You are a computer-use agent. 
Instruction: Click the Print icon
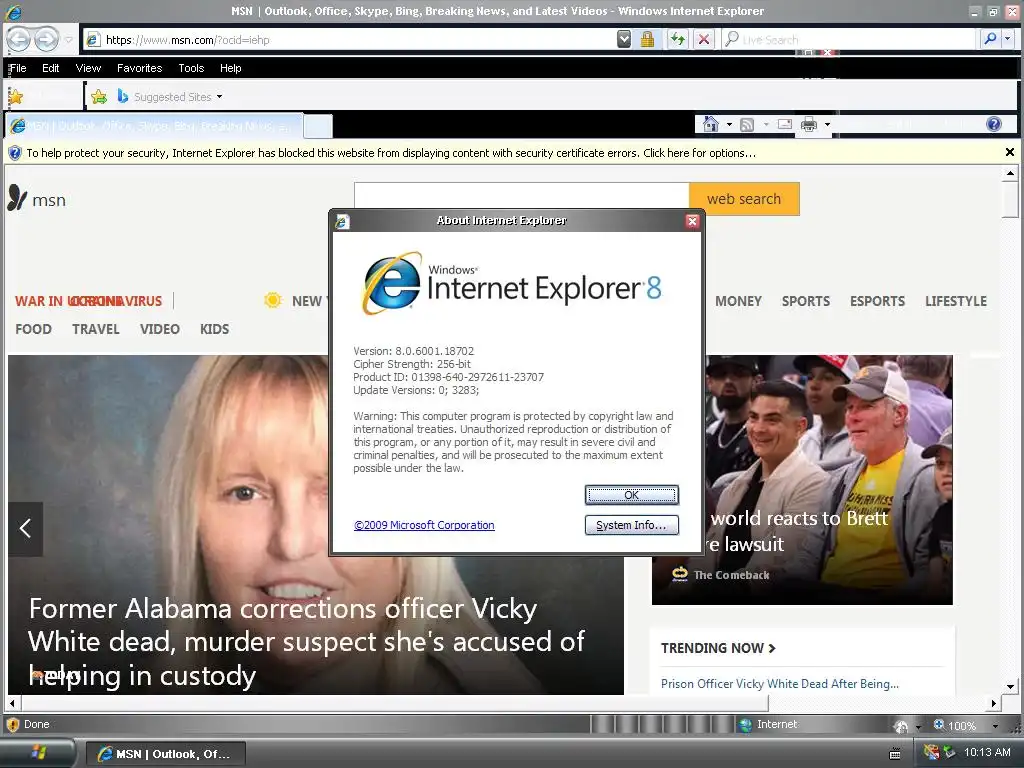pos(809,124)
